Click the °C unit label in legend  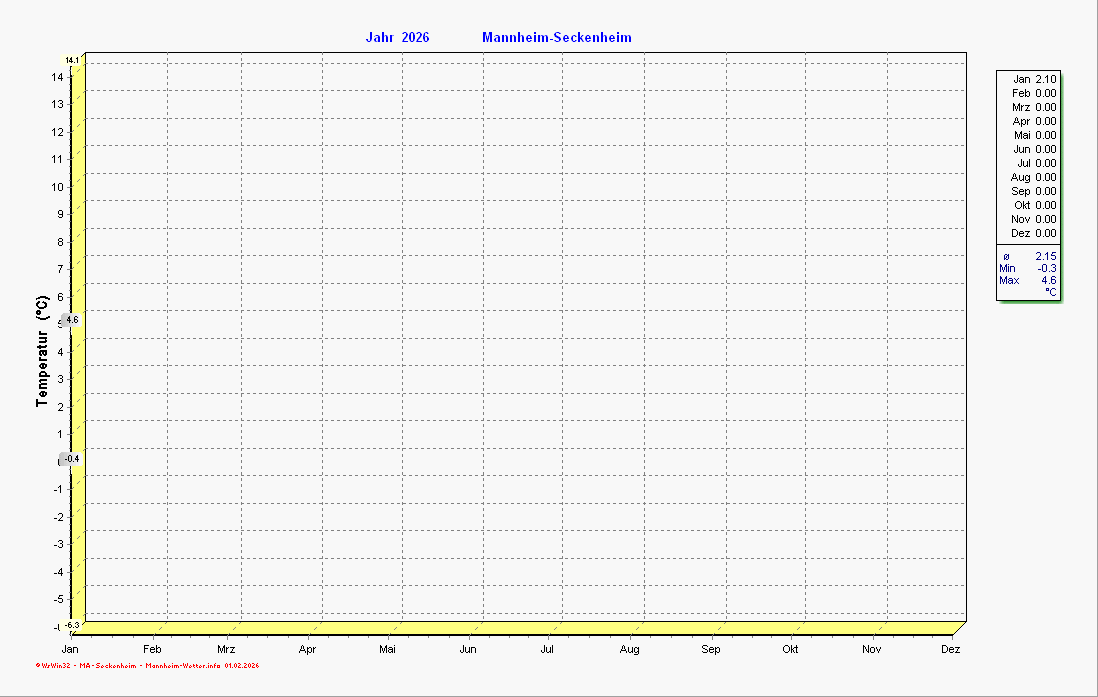click(x=1050, y=291)
